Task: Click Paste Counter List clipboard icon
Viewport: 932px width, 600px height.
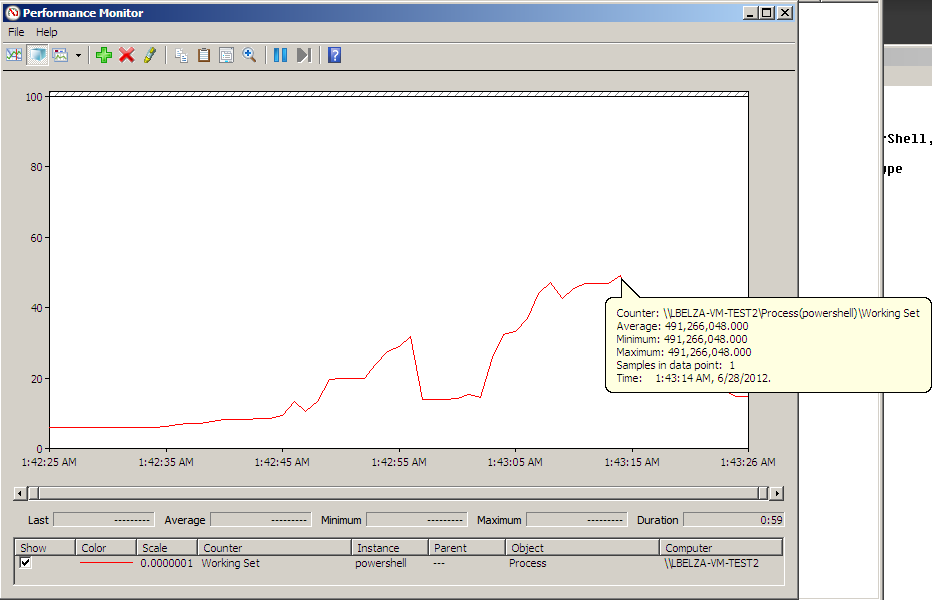Action: click(x=204, y=55)
